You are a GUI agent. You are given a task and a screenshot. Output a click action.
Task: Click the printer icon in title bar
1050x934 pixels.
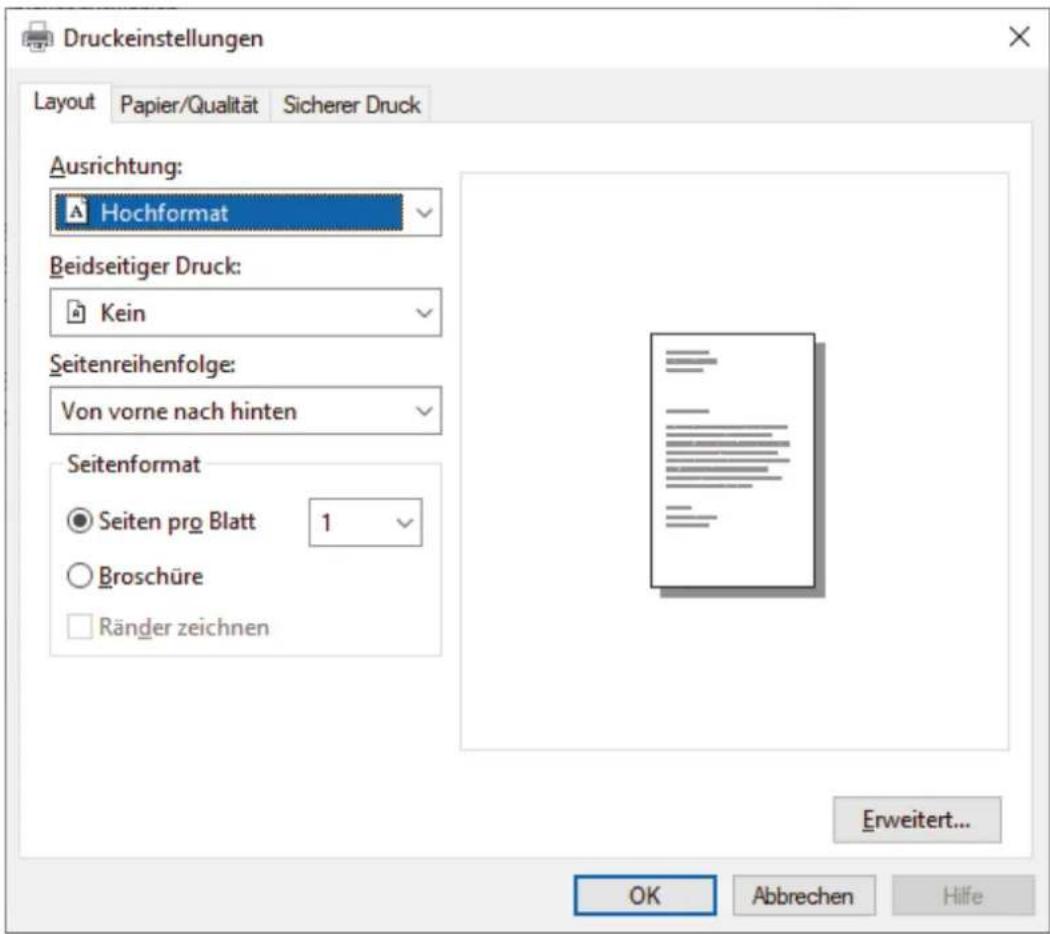(x=38, y=37)
